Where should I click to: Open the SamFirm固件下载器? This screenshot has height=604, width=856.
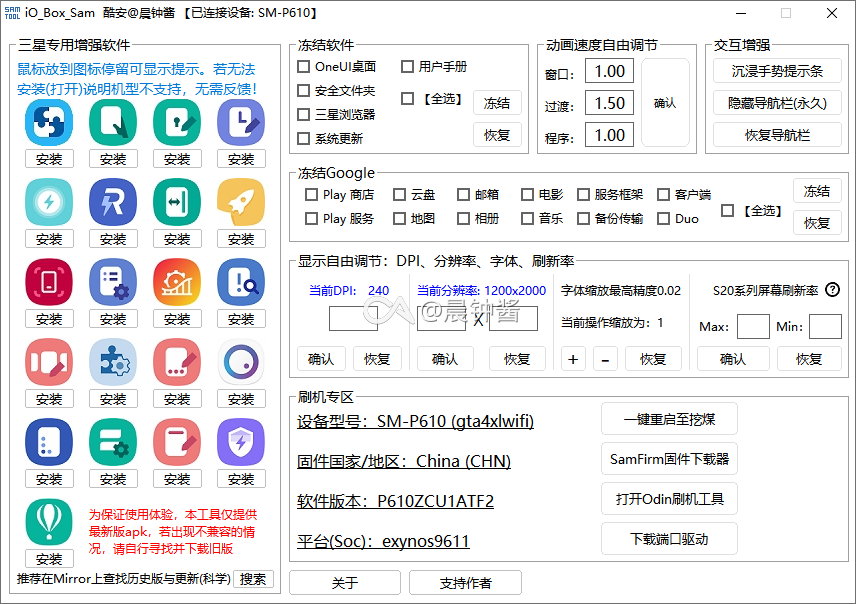[x=669, y=459]
